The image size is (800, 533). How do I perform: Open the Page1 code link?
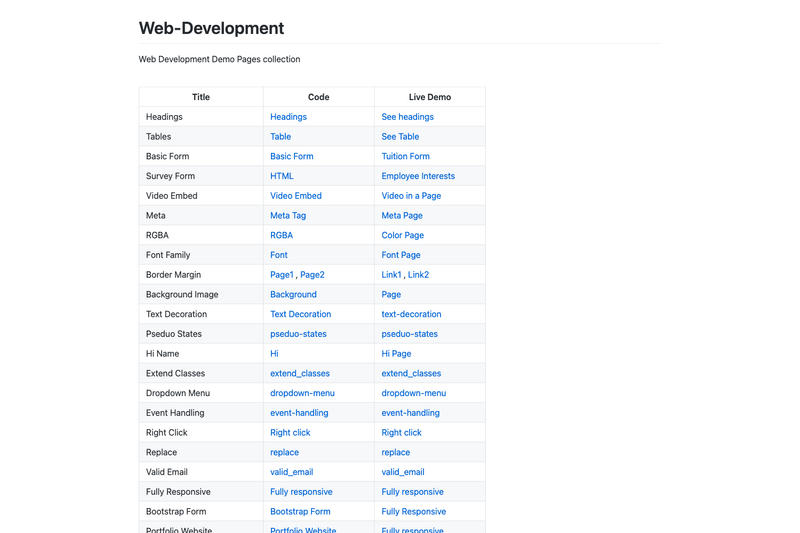(x=282, y=274)
